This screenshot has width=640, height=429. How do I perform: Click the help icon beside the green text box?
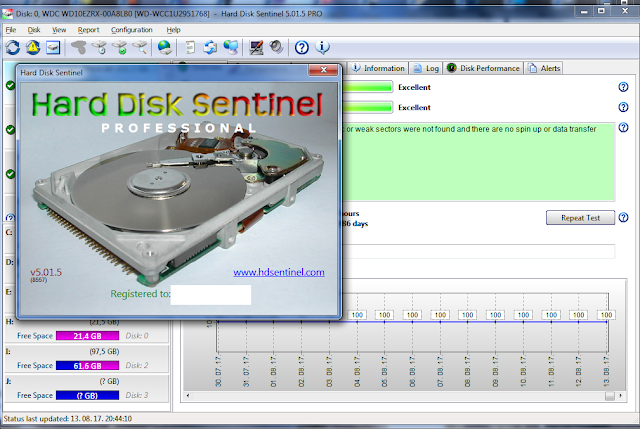pos(623,127)
